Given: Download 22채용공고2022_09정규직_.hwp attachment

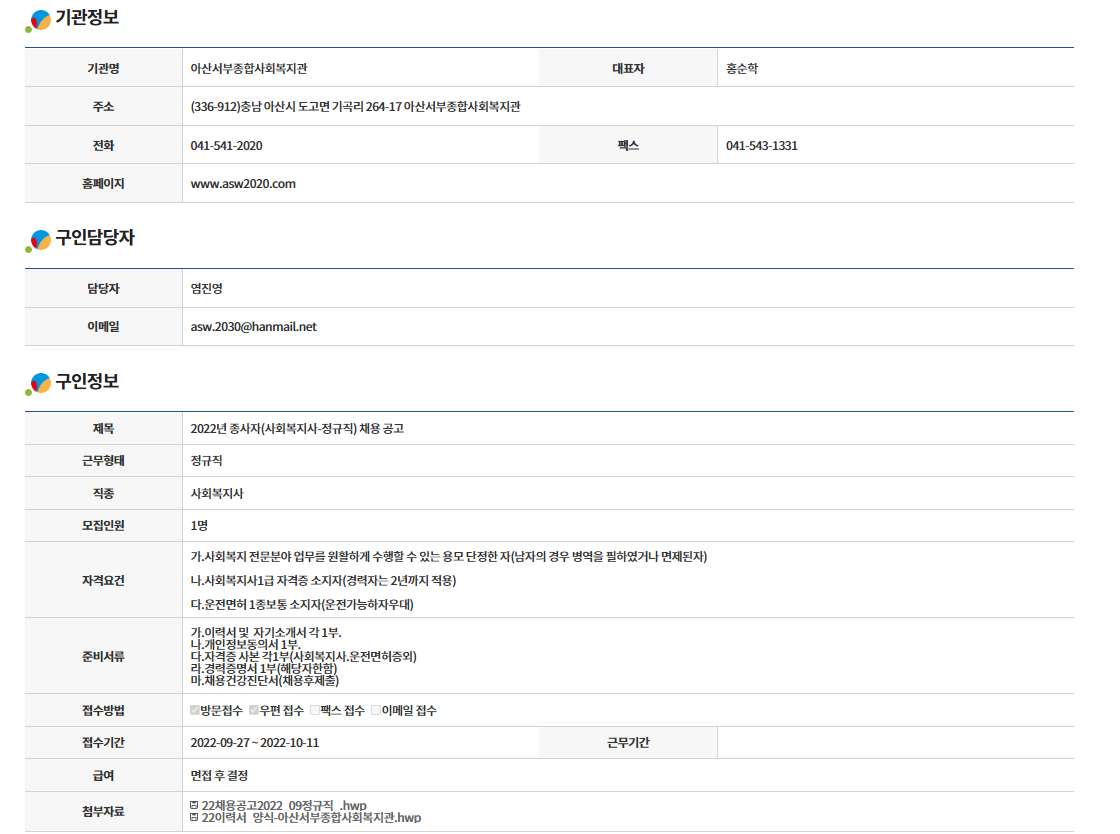Looking at the screenshot, I should coord(284,805).
